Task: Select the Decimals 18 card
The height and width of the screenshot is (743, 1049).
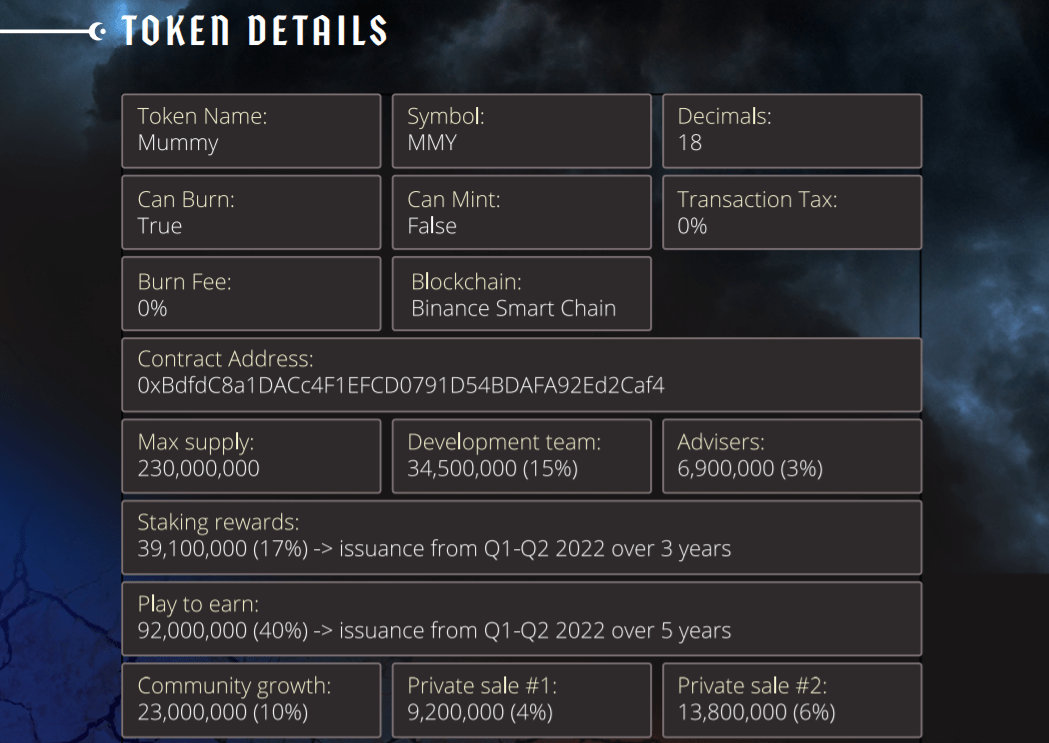Action: point(791,131)
